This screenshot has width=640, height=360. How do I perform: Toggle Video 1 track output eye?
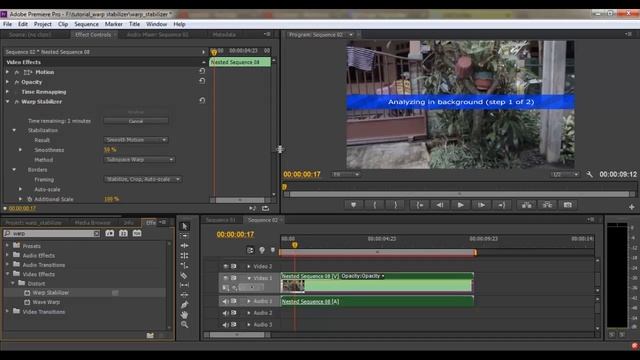click(225, 278)
